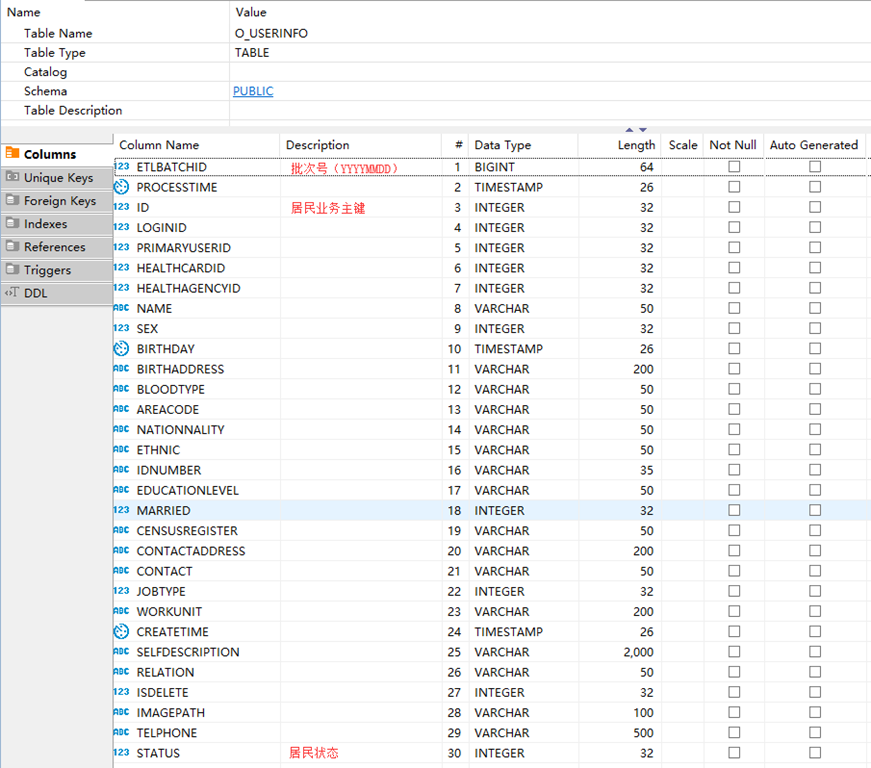The width and height of the screenshot is (871, 768).
Task: Toggle Auto Generated checkbox for IMAGEPATH
Action: (x=815, y=712)
